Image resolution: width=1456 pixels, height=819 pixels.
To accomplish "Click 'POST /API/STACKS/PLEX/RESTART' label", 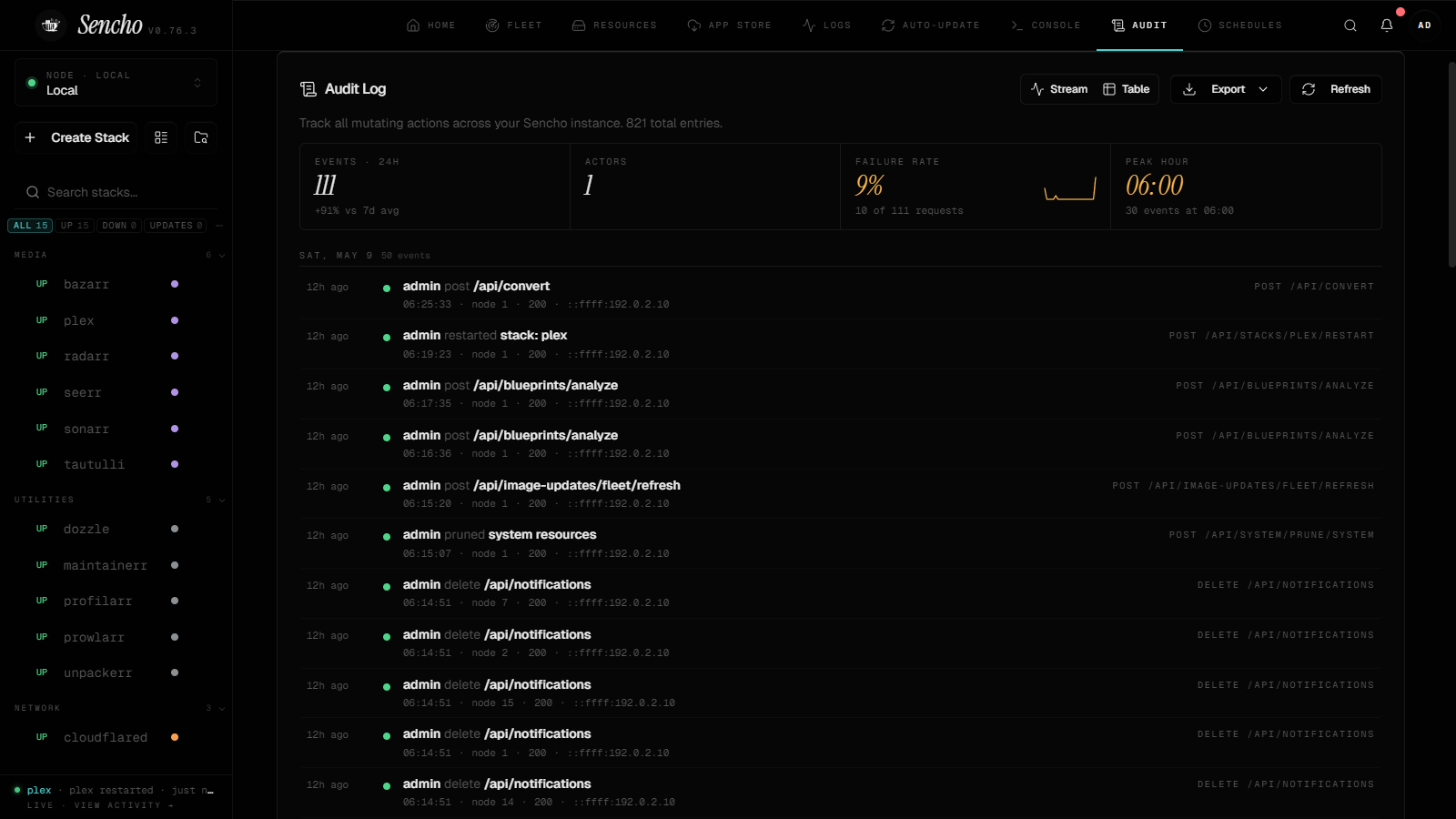I will click(1271, 336).
